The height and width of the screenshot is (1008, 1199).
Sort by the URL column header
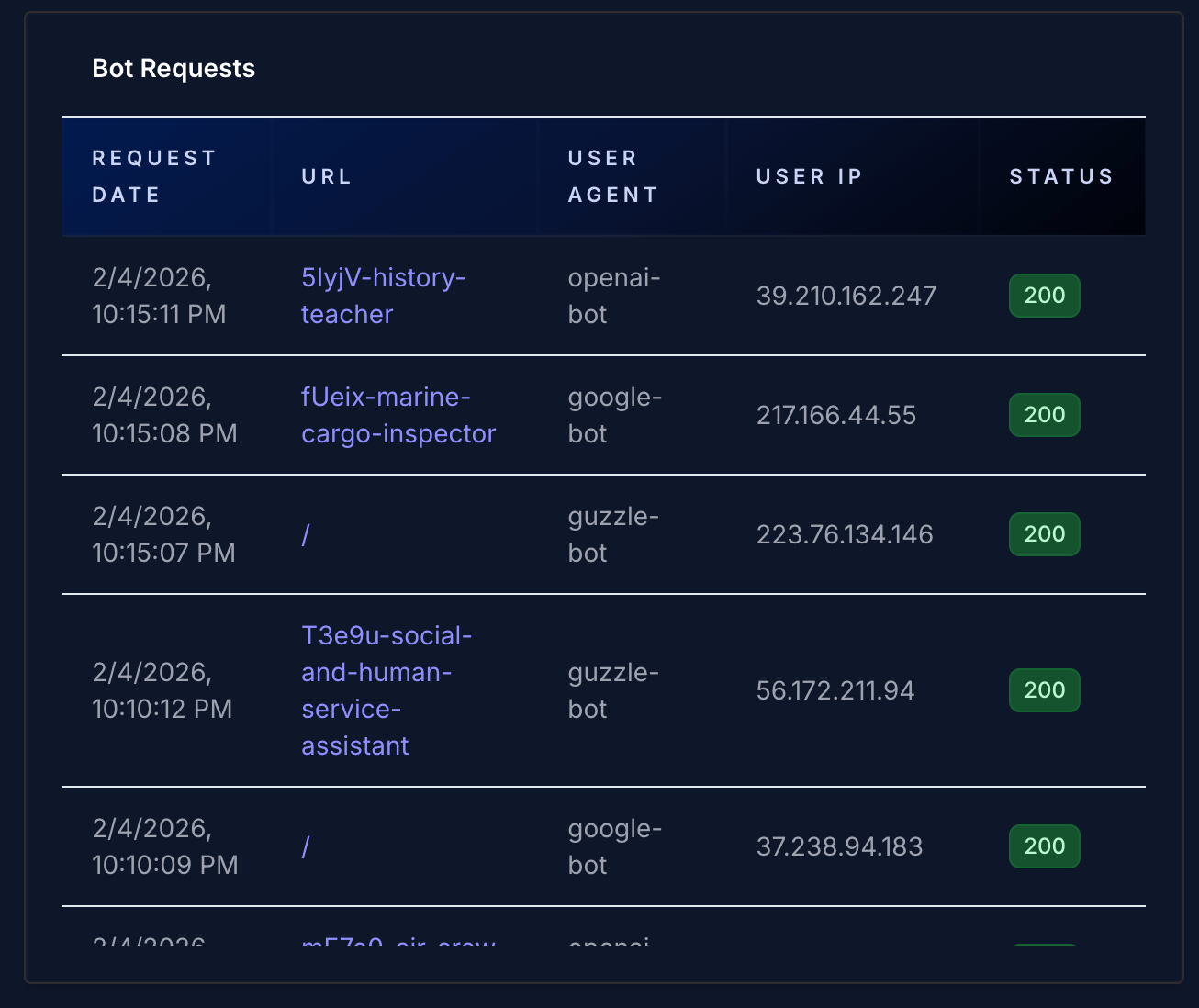(x=326, y=176)
